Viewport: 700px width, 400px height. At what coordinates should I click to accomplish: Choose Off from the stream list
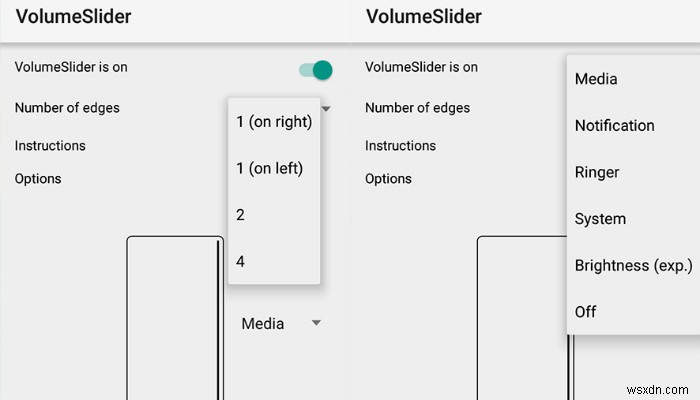pos(586,312)
